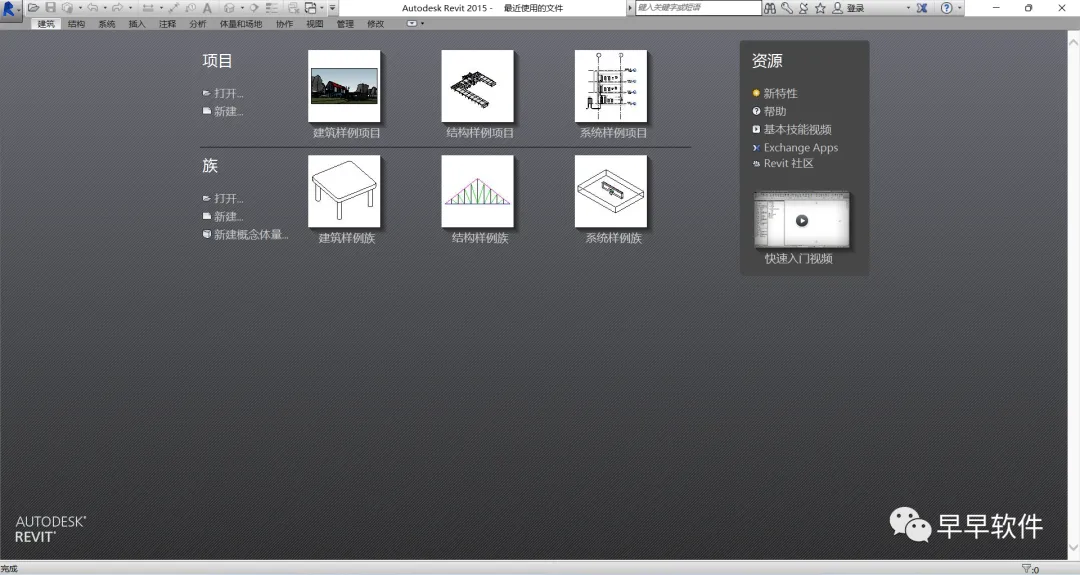Click the Subscription Center key icon

pyautogui.click(x=787, y=8)
